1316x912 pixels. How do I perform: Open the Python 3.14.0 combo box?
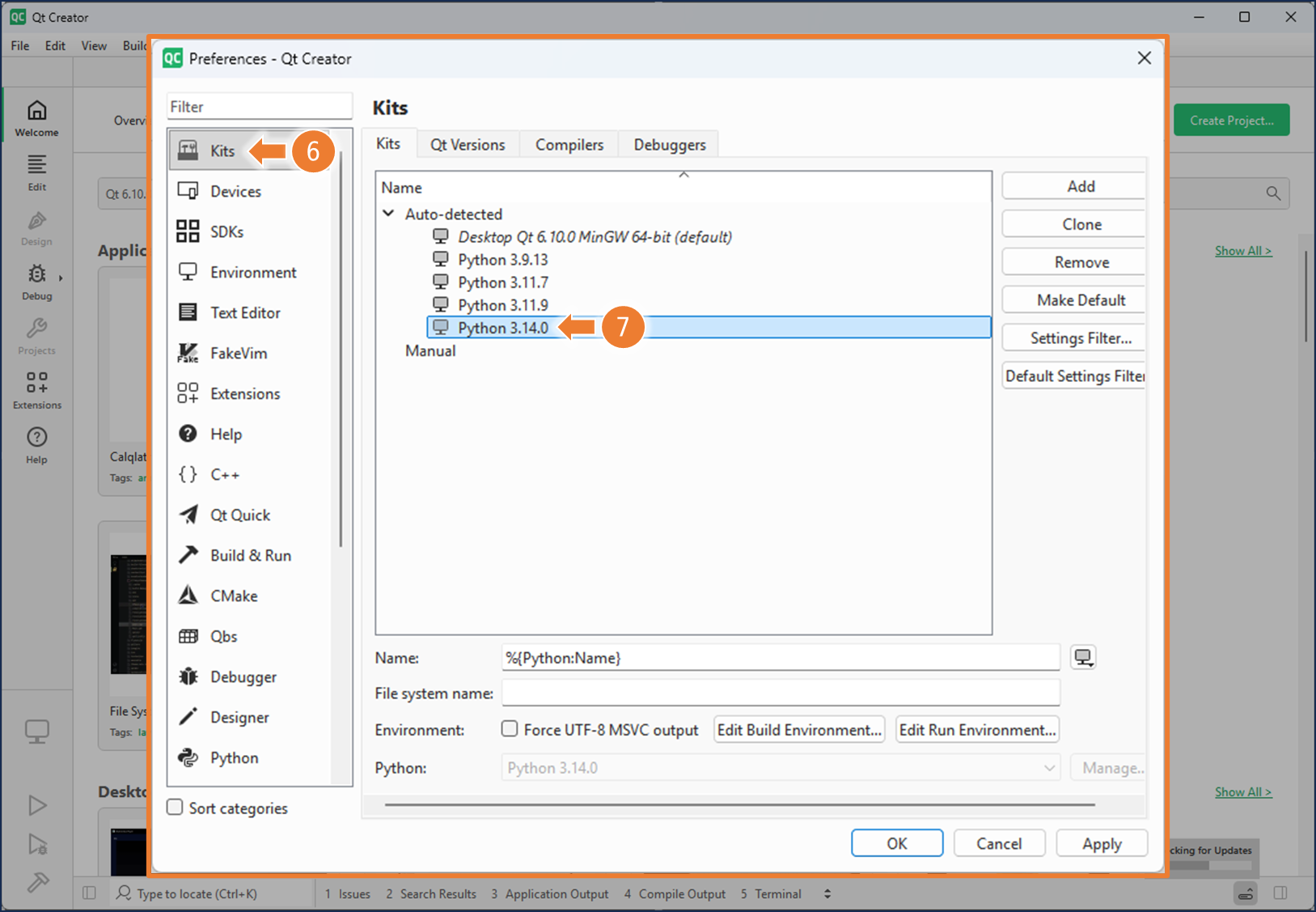click(x=781, y=768)
